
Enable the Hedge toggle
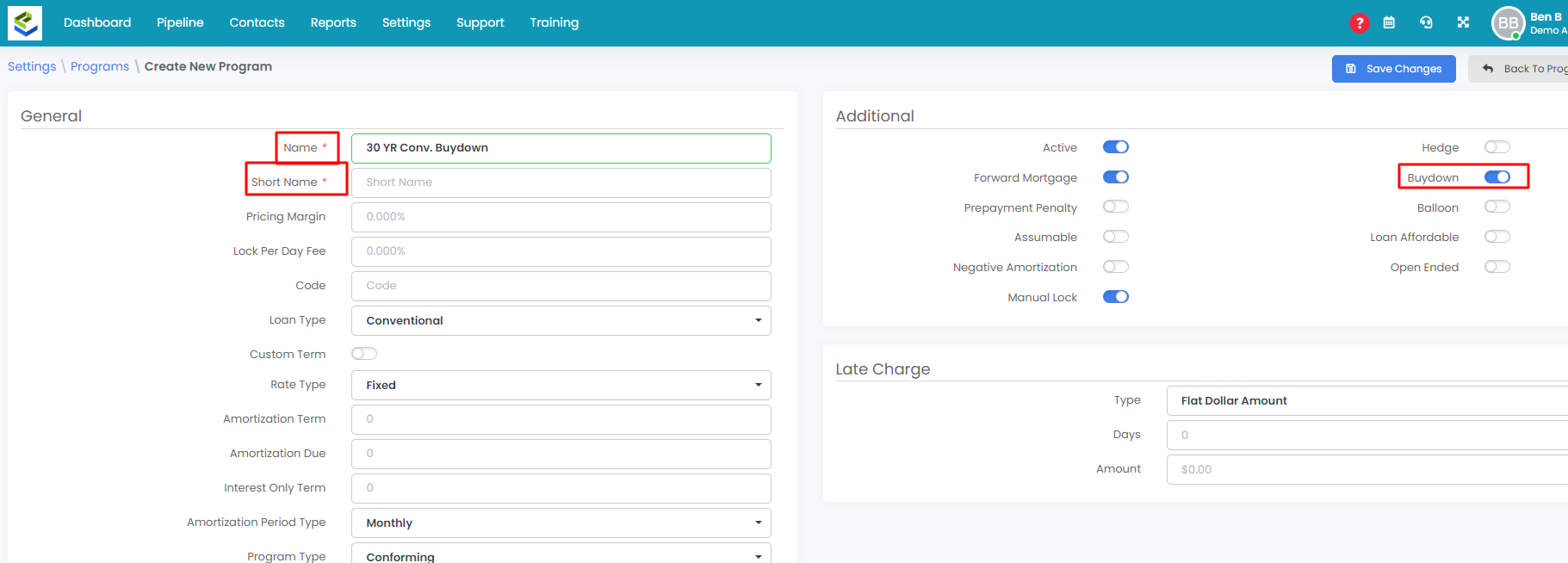[1497, 147]
